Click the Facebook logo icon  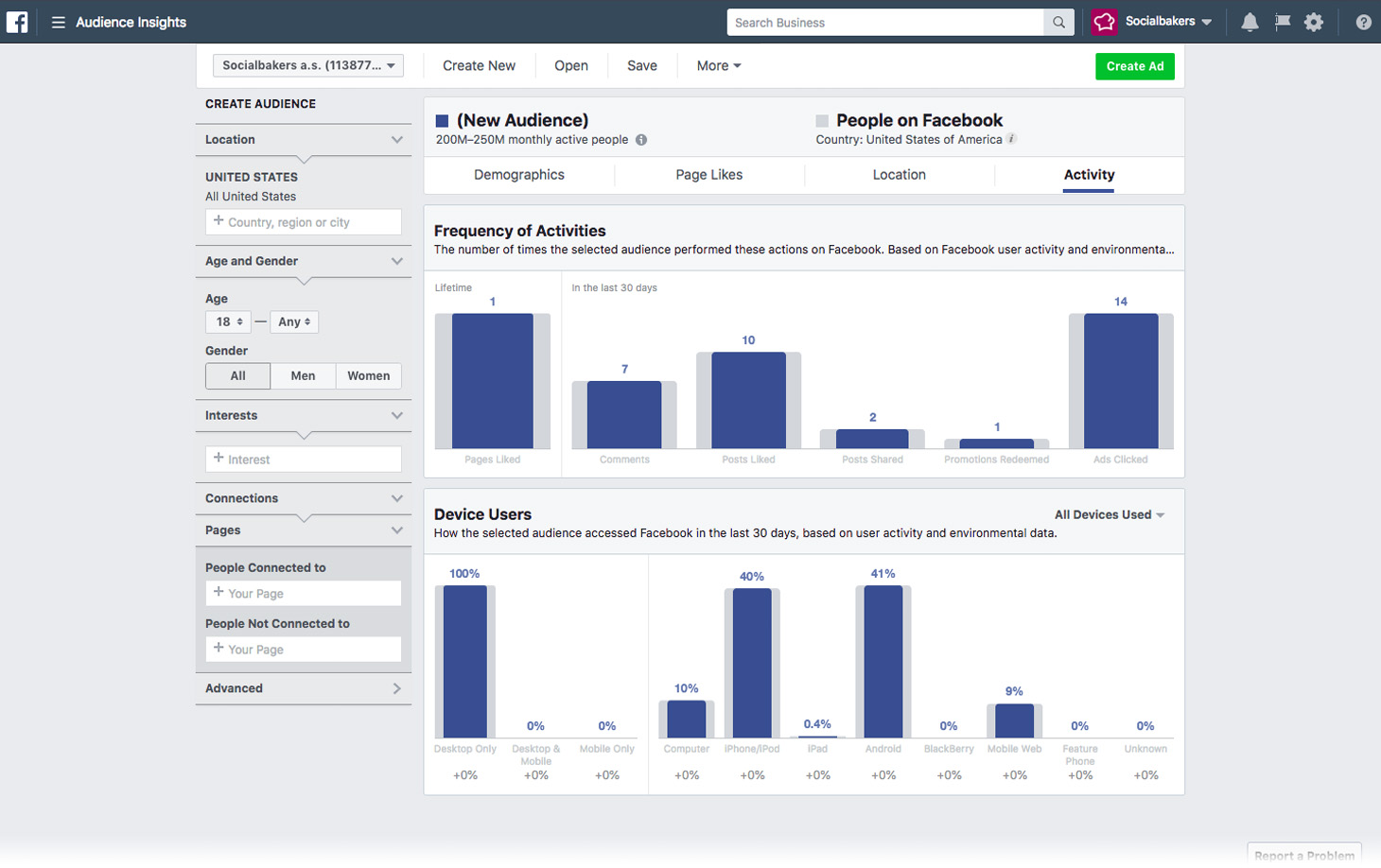click(17, 22)
